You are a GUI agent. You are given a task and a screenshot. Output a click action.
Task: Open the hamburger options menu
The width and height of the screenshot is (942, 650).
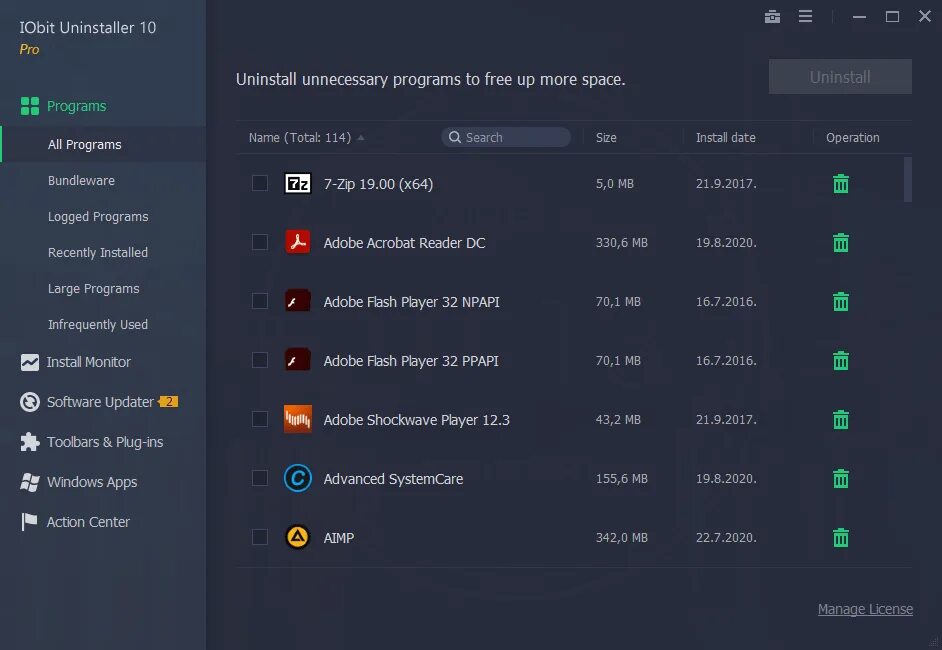click(x=805, y=16)
